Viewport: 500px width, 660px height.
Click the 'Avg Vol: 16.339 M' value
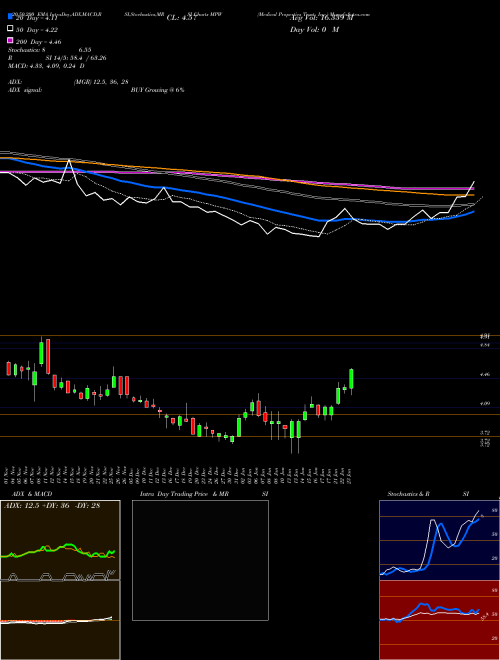pos(321,18)
